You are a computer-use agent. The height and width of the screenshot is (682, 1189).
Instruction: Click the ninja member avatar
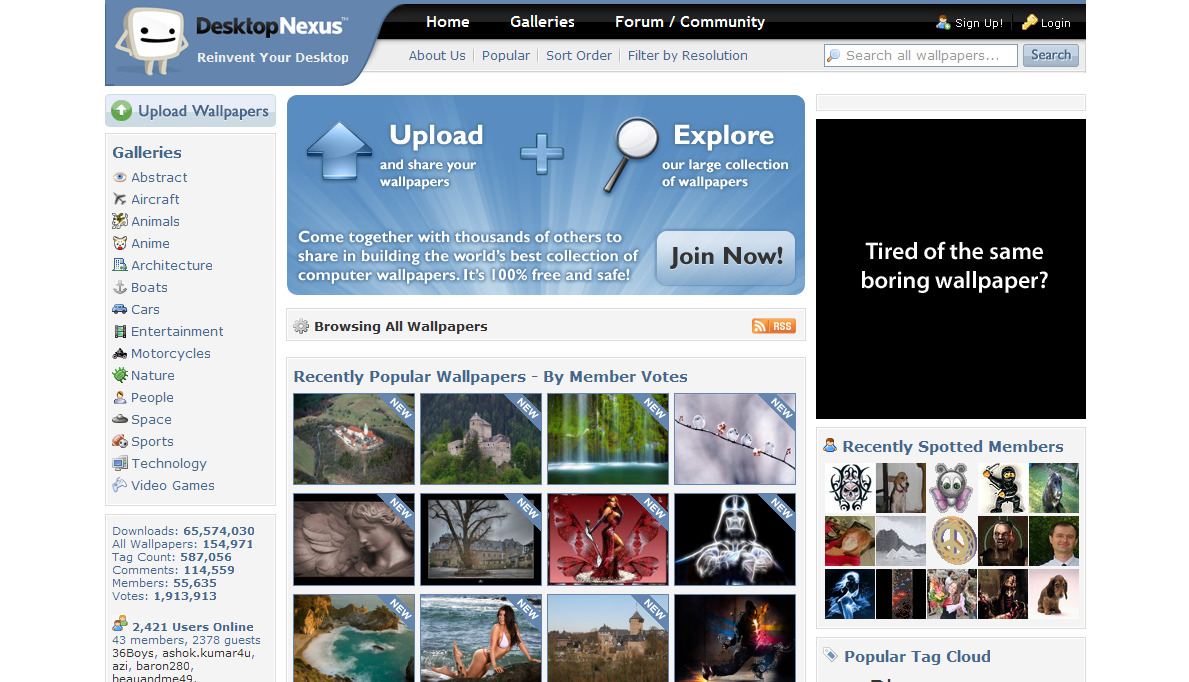click(1002, 489)
